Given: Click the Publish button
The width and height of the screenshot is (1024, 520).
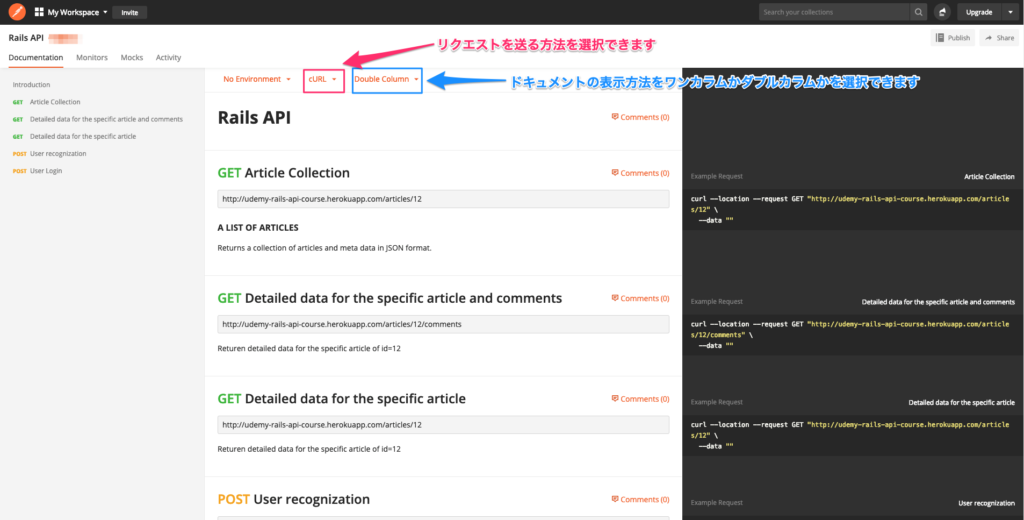Looking at the screenshot, I should tap(952, 38).
